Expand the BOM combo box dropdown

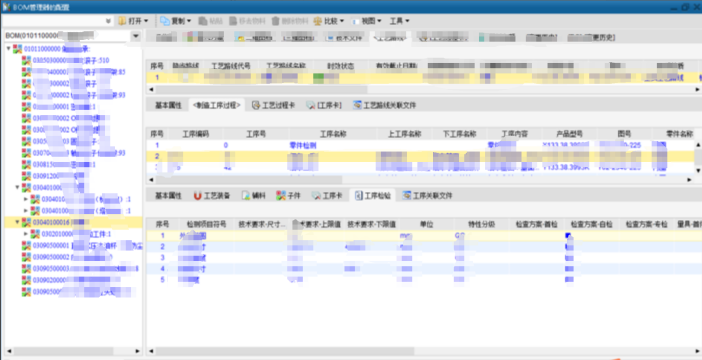[x=136, y=36]
